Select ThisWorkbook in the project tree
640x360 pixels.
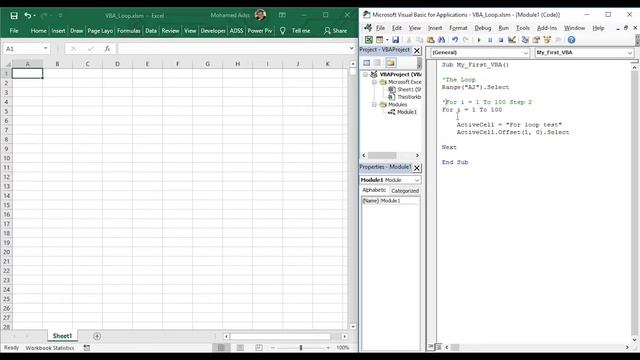tap(409, 97)
